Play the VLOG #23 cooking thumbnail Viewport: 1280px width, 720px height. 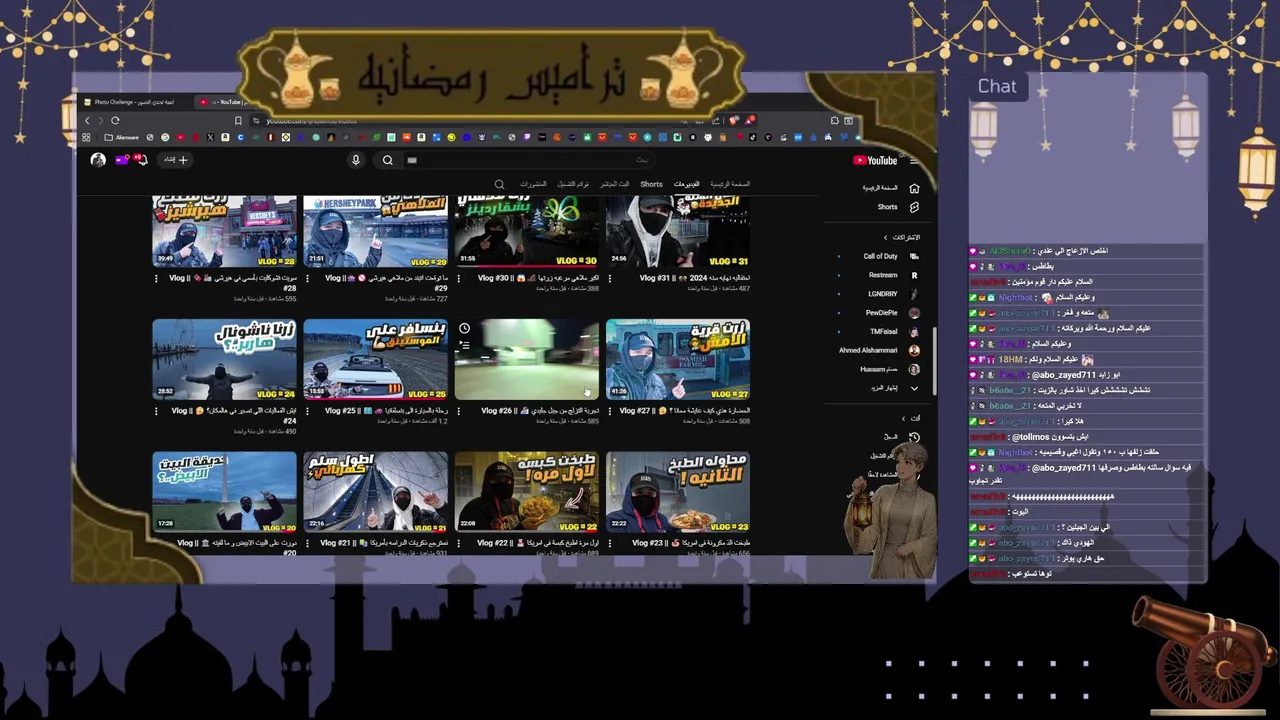(678, 492)
